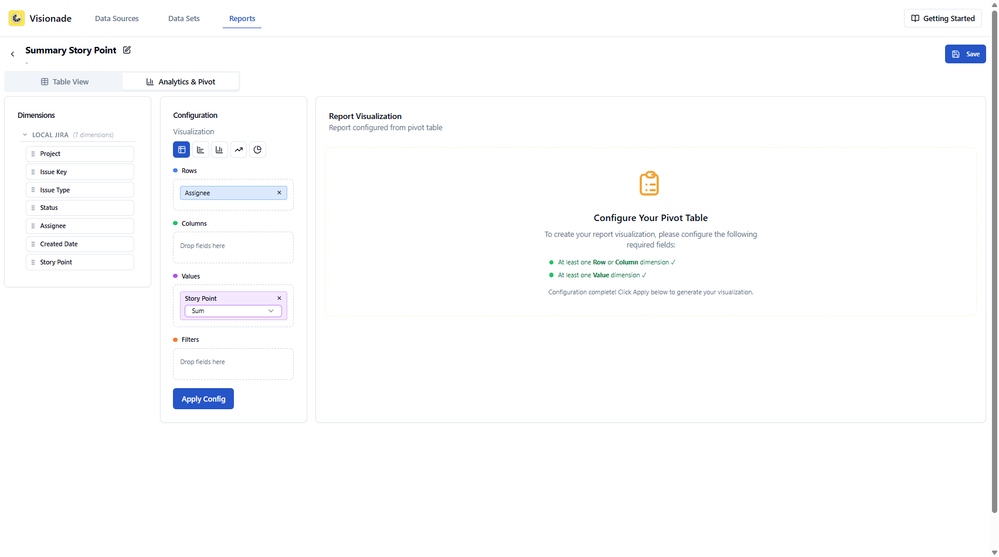Select the pivot table visualization icon
999x557 pixels.
point(182,150)
